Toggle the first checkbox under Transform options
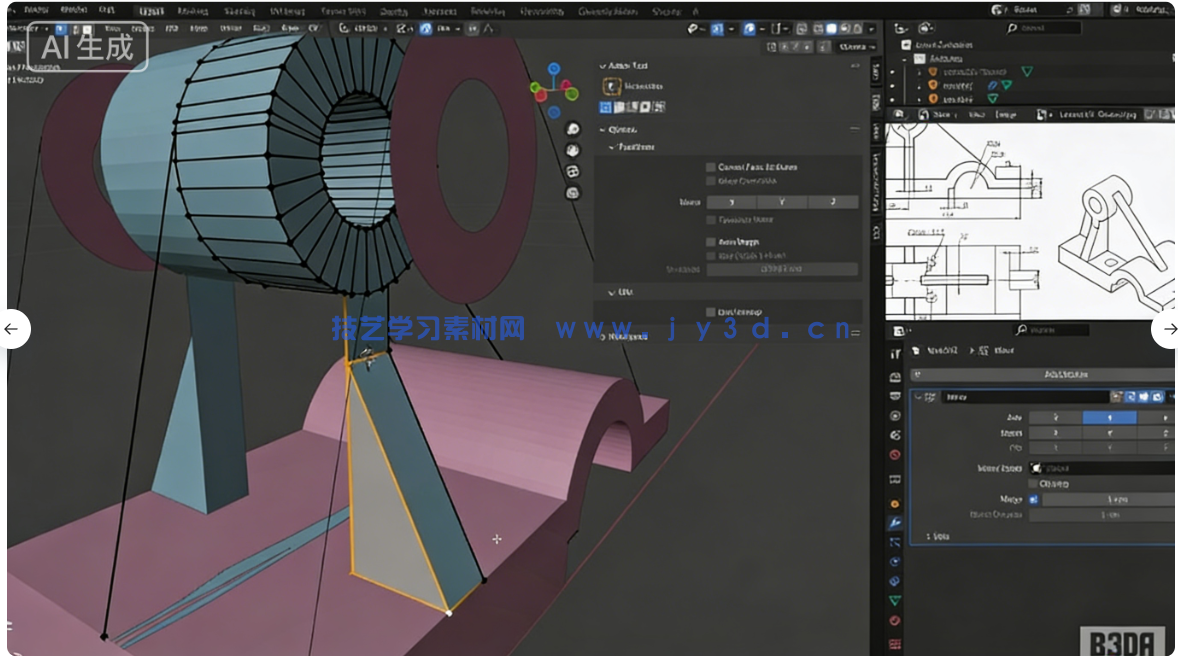 coord(709,167)
